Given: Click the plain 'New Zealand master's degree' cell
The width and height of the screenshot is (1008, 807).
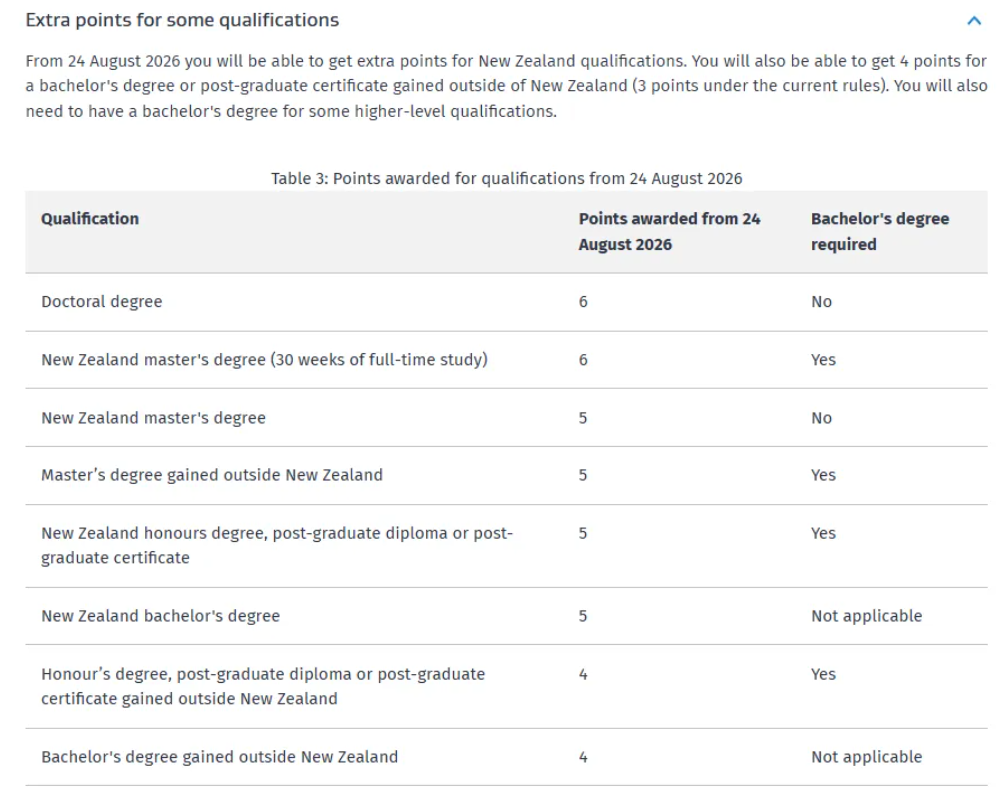Looking at the screenshot, I should pyautogui.click(x=153, y=418).
